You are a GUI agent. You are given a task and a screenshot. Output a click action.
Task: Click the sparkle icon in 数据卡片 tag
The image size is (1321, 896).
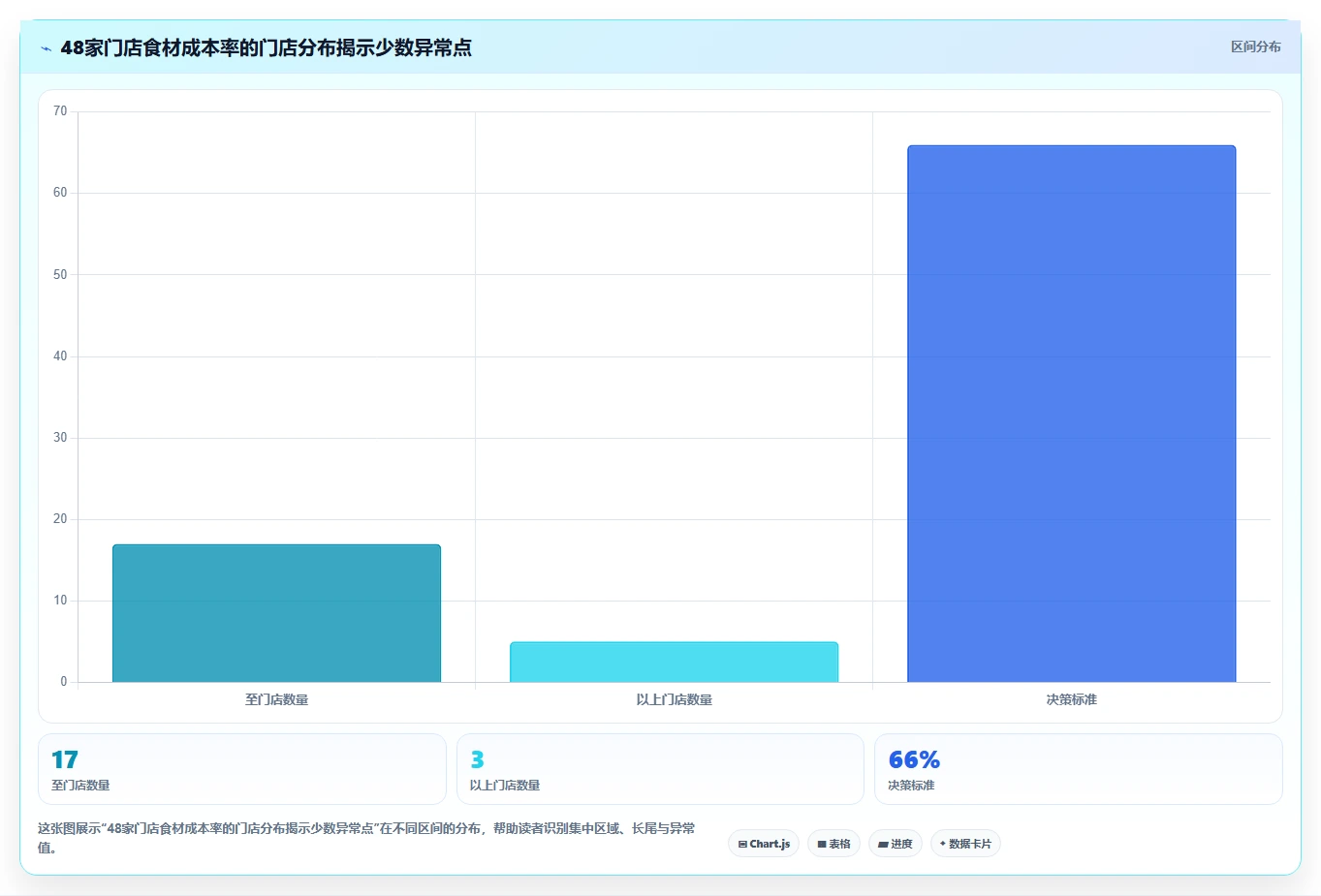(x=943, y=844)
